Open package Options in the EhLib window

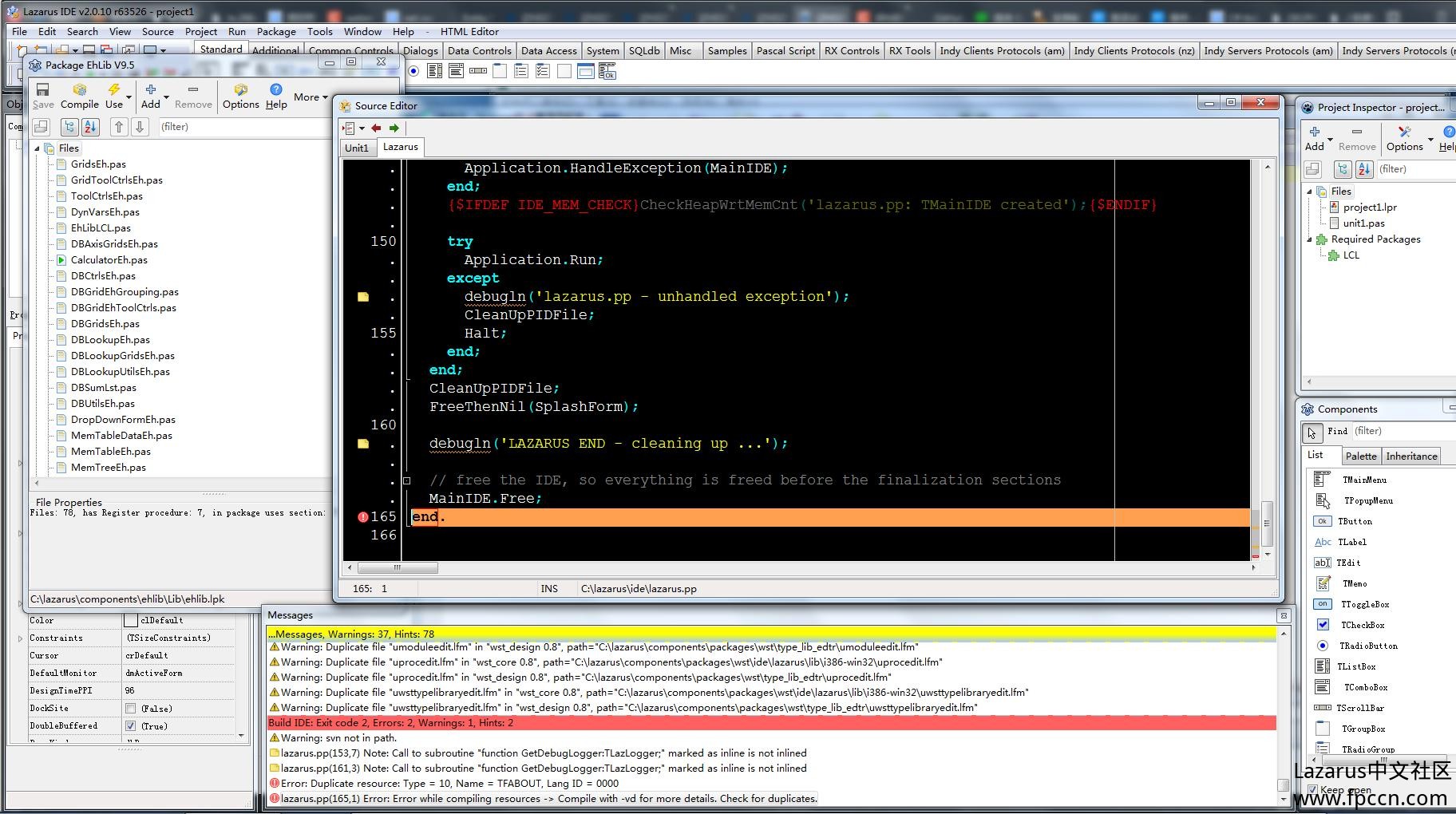pos(240,96)
